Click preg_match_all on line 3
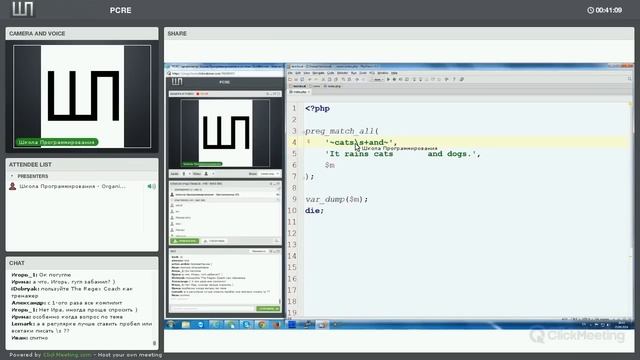640x360 pixels. pyautogui.click(x=342, y=131)
